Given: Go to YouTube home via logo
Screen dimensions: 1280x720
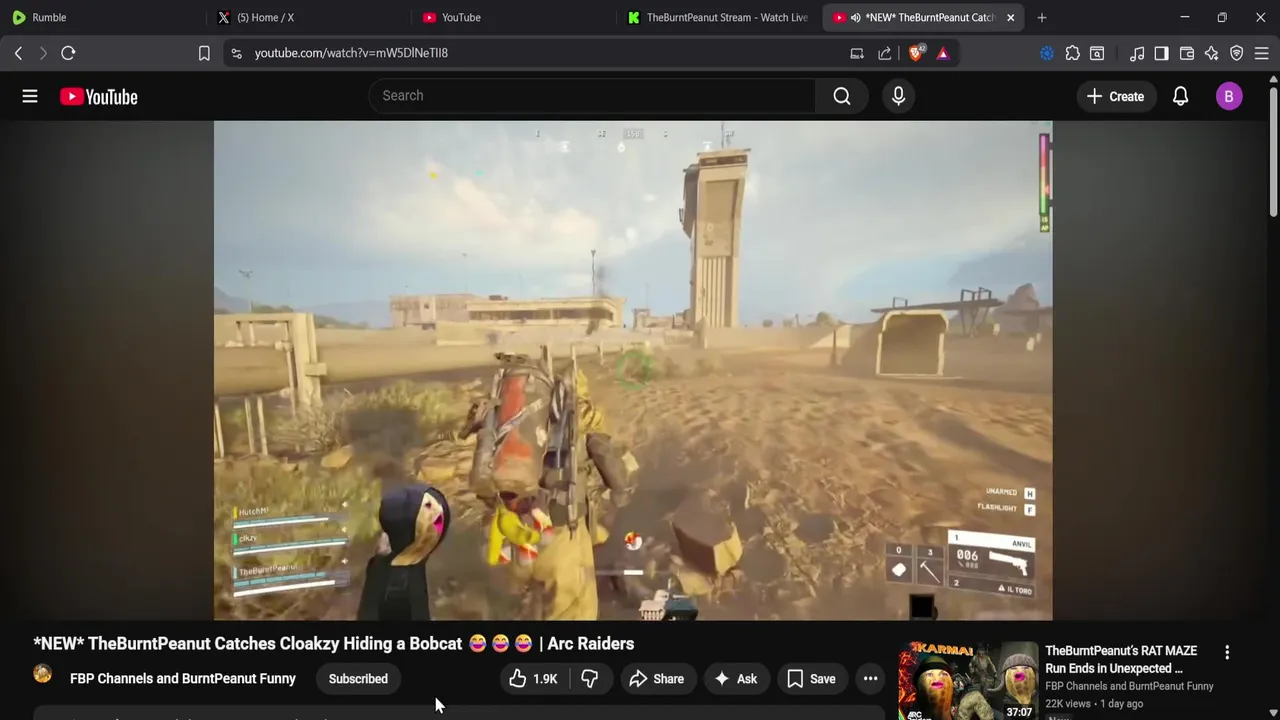Looking at the screenshot, I should (99, 96).
